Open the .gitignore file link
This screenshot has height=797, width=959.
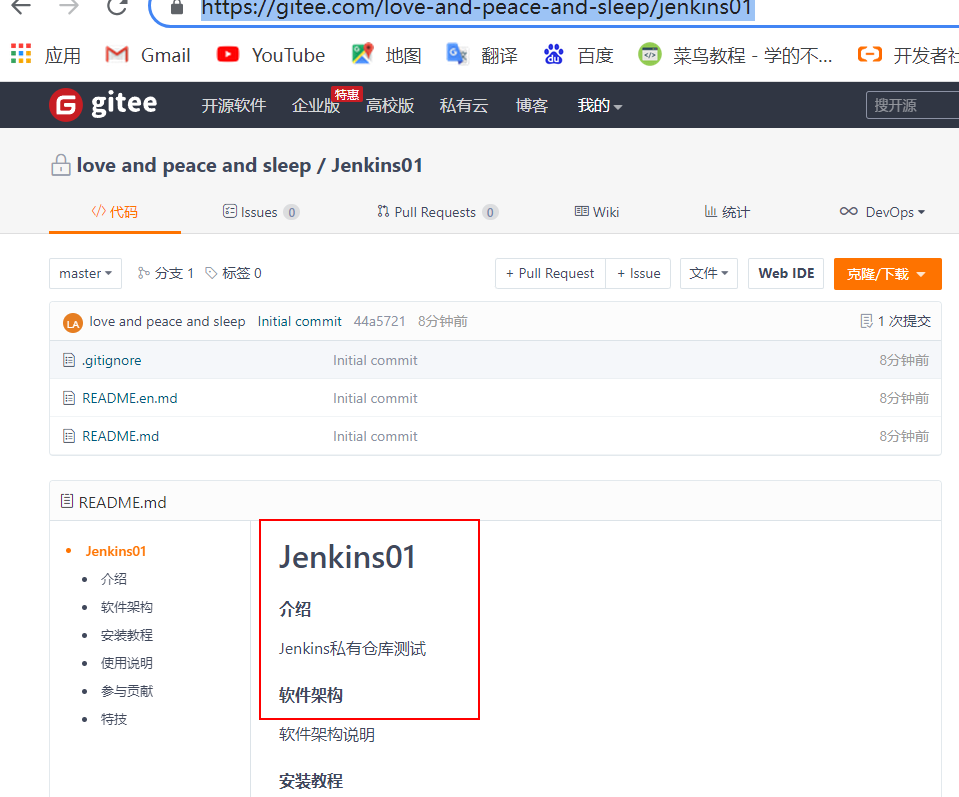coord(113,360)
